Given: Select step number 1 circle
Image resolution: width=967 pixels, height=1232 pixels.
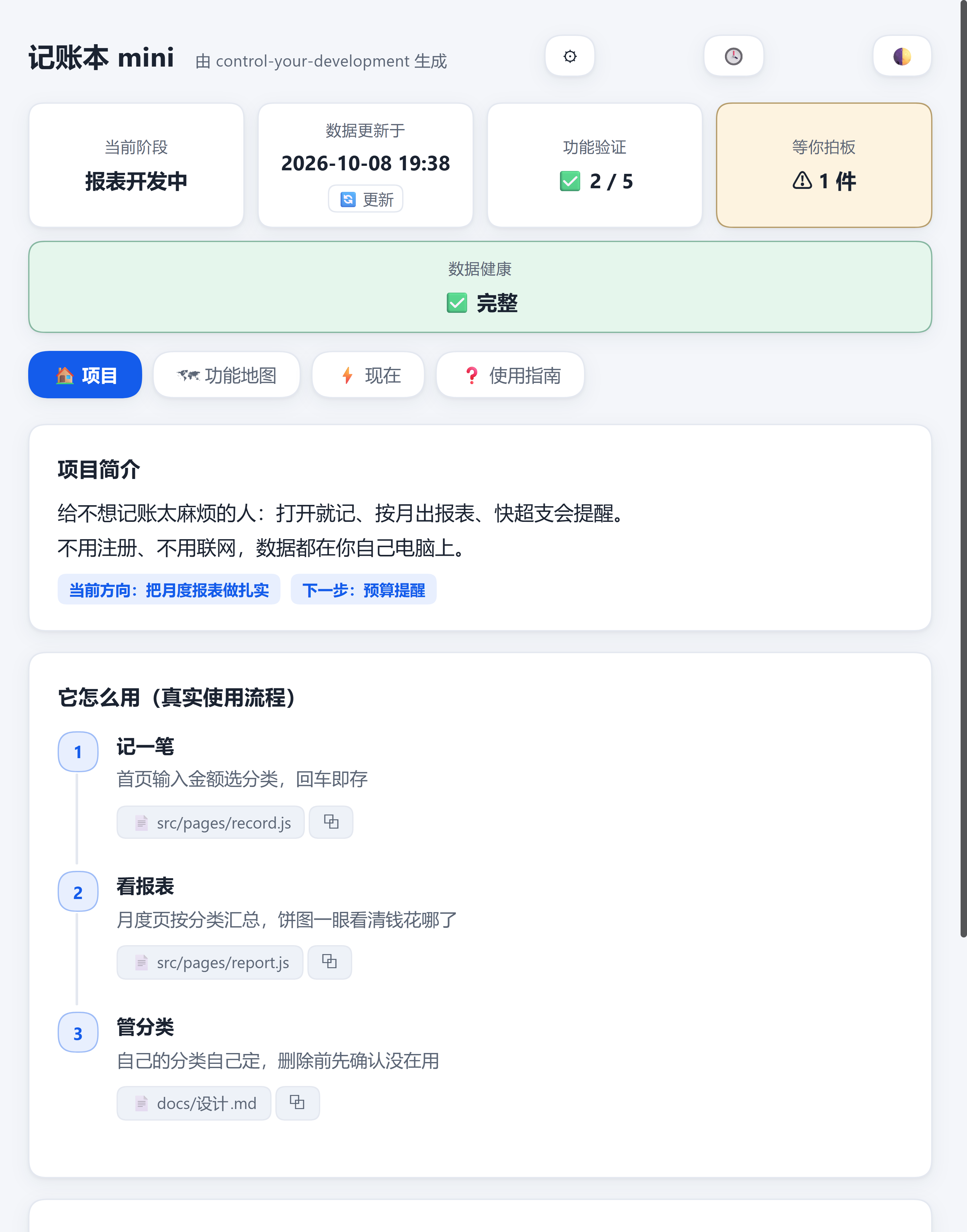Looking at the screenshot, I should pyautogui.click(x=78, y=752).
